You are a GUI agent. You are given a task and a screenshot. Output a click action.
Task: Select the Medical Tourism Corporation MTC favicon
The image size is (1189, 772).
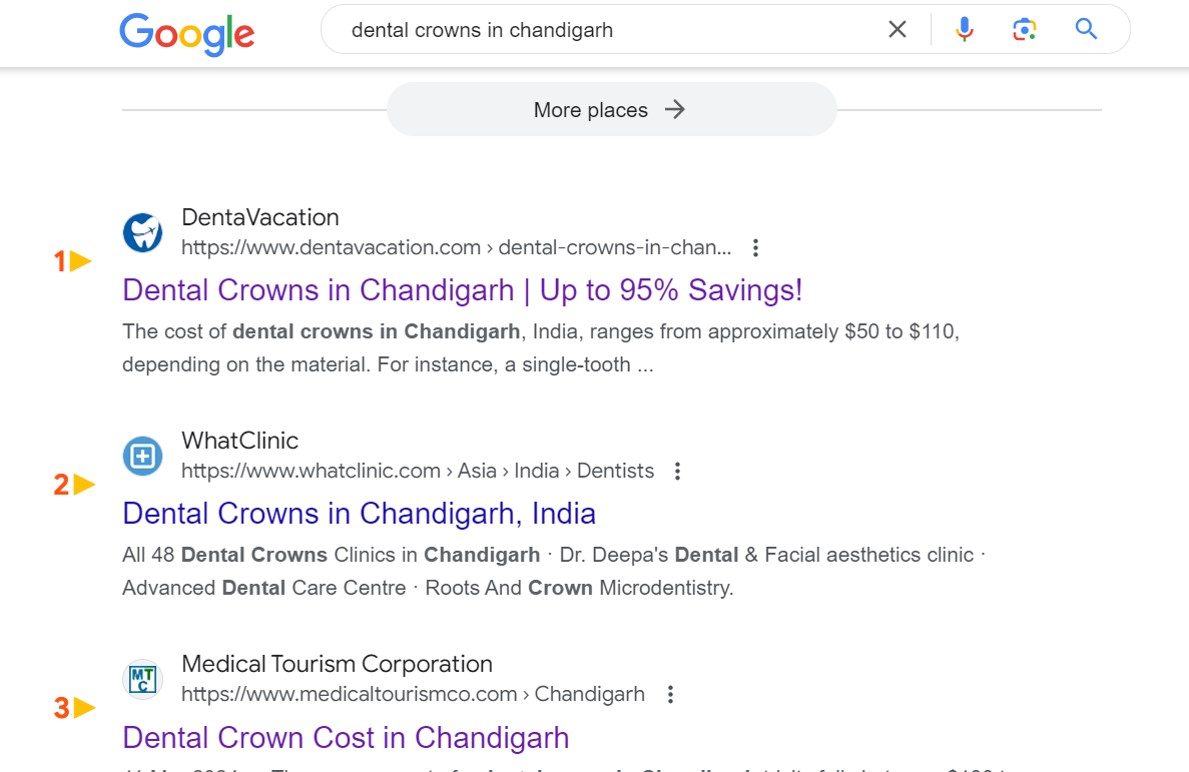point(142,678)
